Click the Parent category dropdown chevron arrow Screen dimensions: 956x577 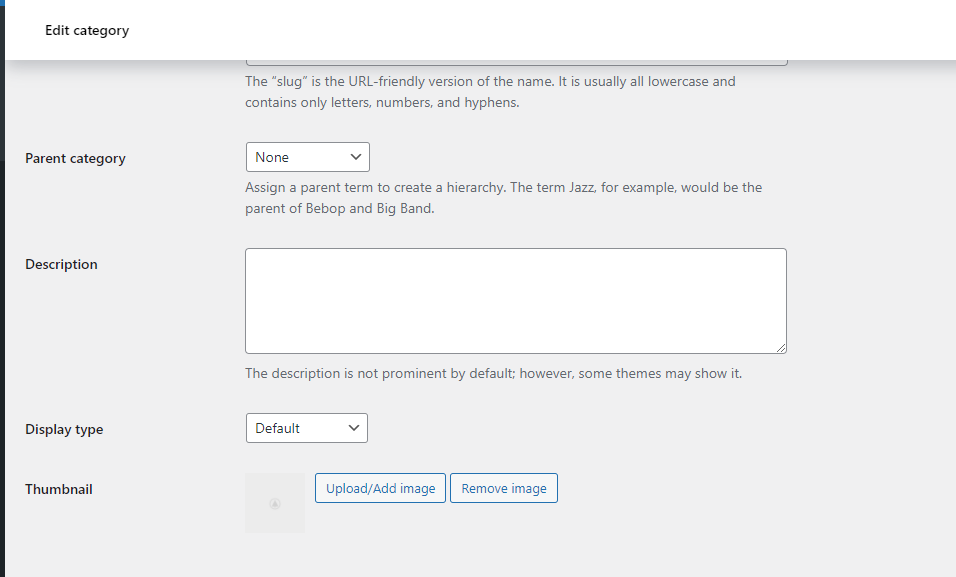tap(355, 157)
